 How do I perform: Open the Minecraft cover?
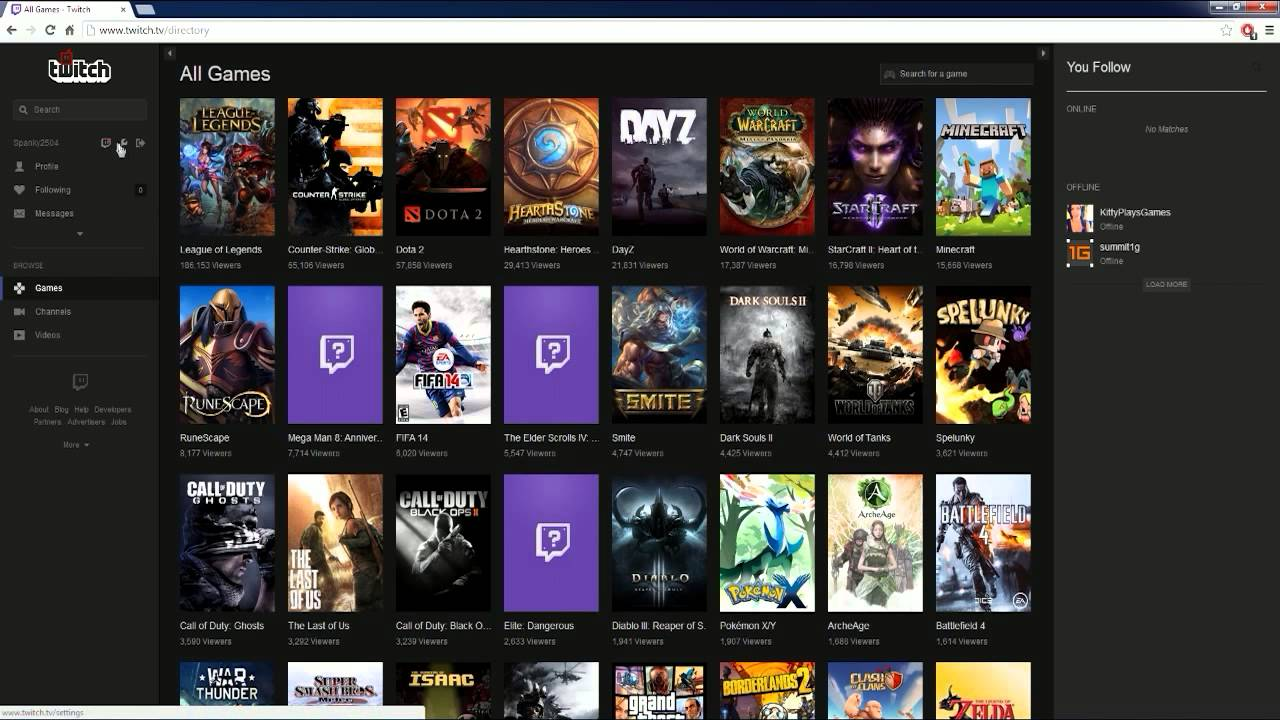click(x=983, y=167)
